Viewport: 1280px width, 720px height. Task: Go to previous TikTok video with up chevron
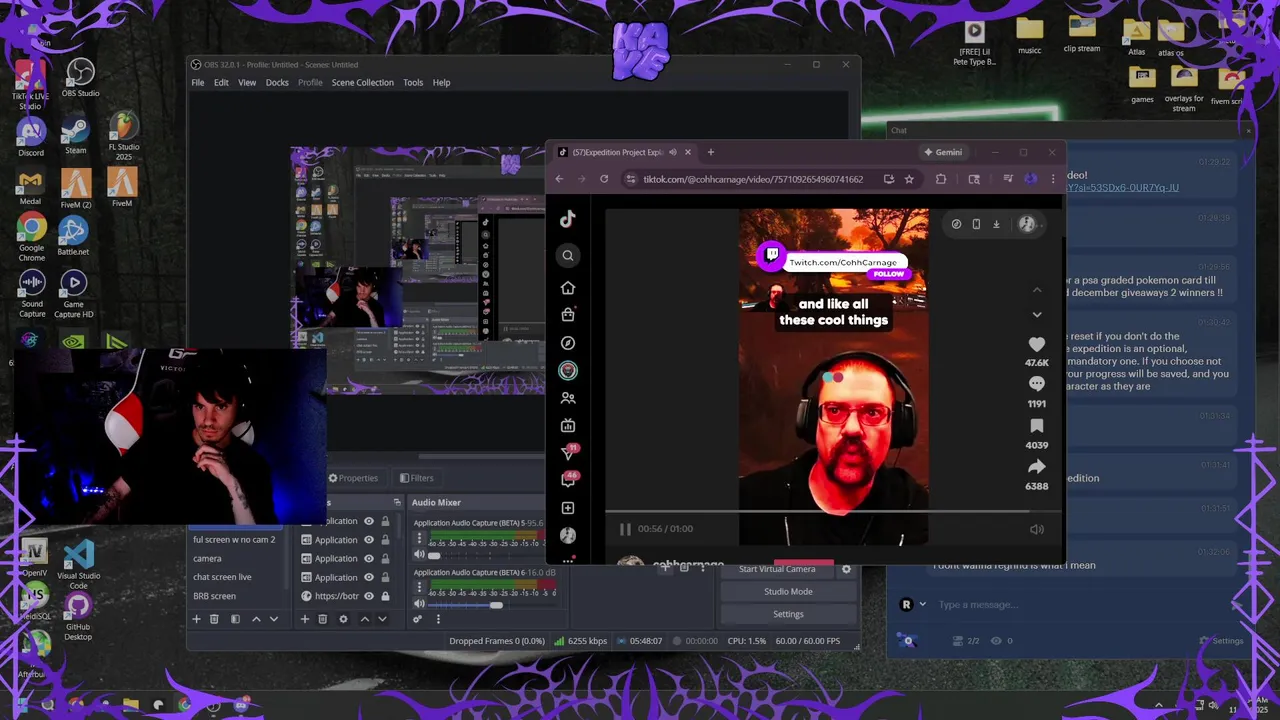click(1037, 290)
